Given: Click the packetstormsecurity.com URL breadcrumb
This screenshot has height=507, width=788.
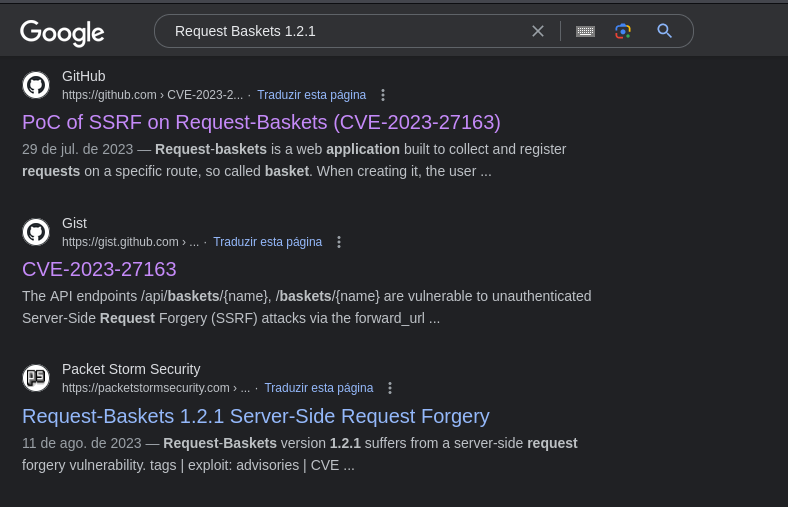Looking at the screenshot, I should pos(156,388).
